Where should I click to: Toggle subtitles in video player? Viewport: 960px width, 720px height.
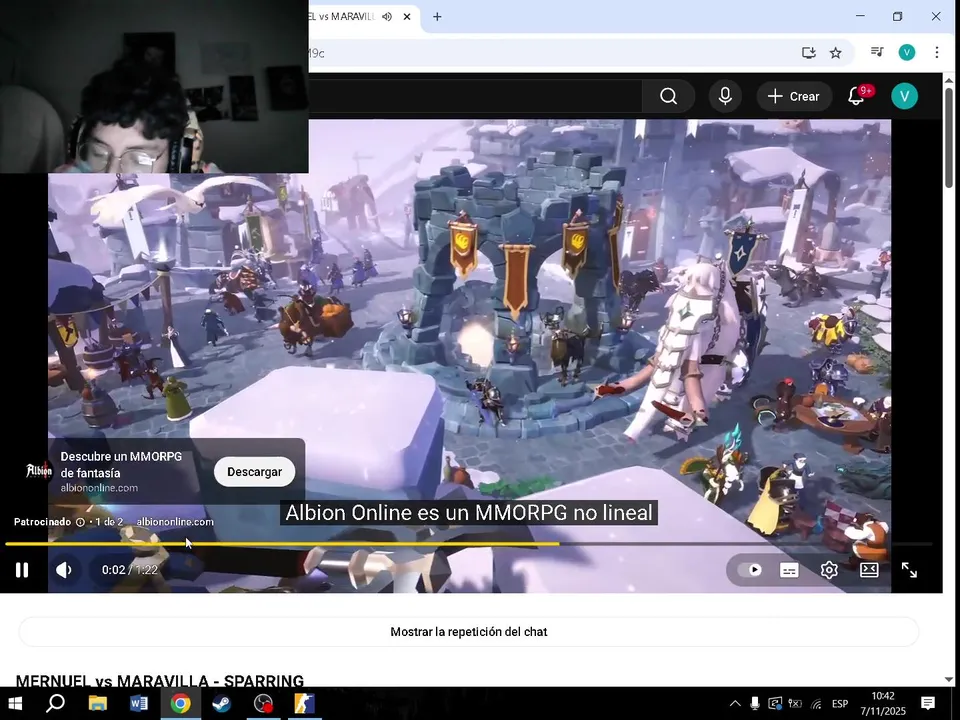click(x=789, y=570)
